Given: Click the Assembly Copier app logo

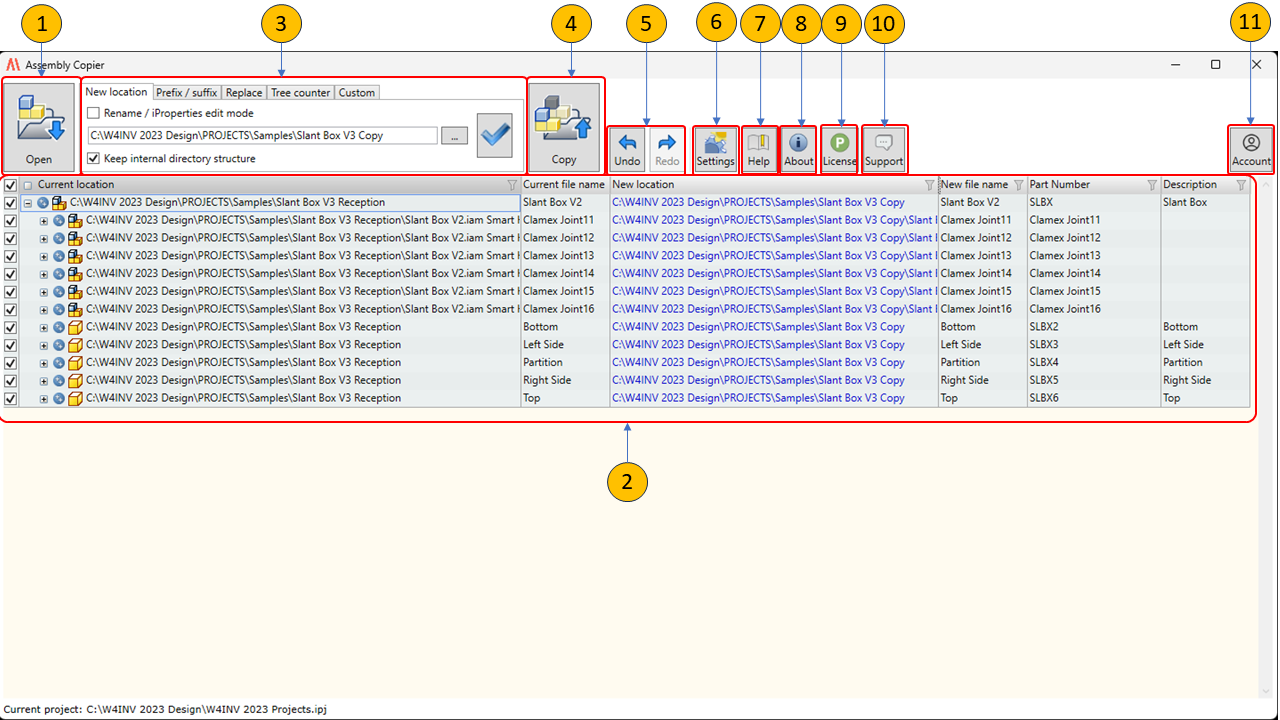Looking at the screenshot, I should (x=13, y=65).
